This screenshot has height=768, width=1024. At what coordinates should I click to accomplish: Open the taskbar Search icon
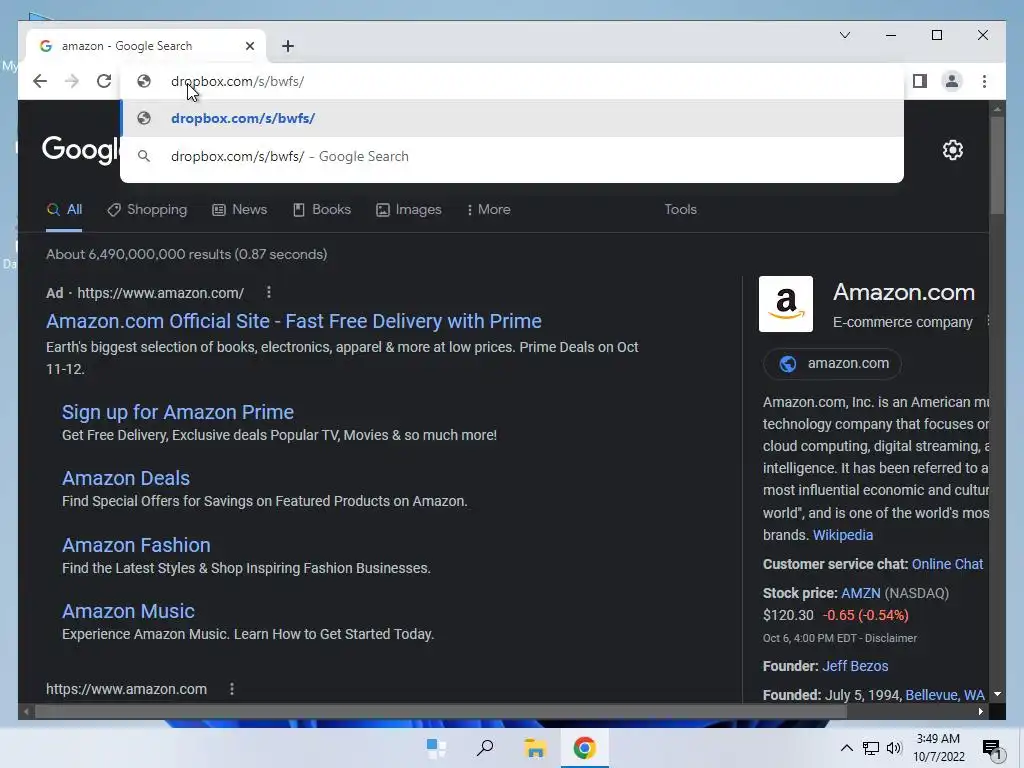(485, 748)
